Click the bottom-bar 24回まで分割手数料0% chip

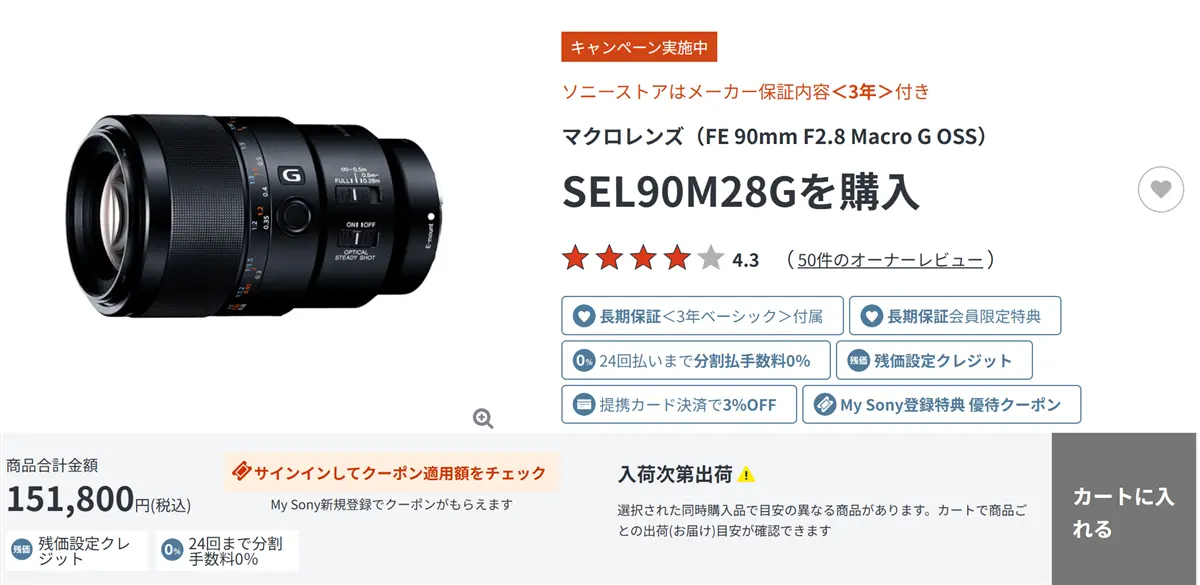click(x=227, y=550)
